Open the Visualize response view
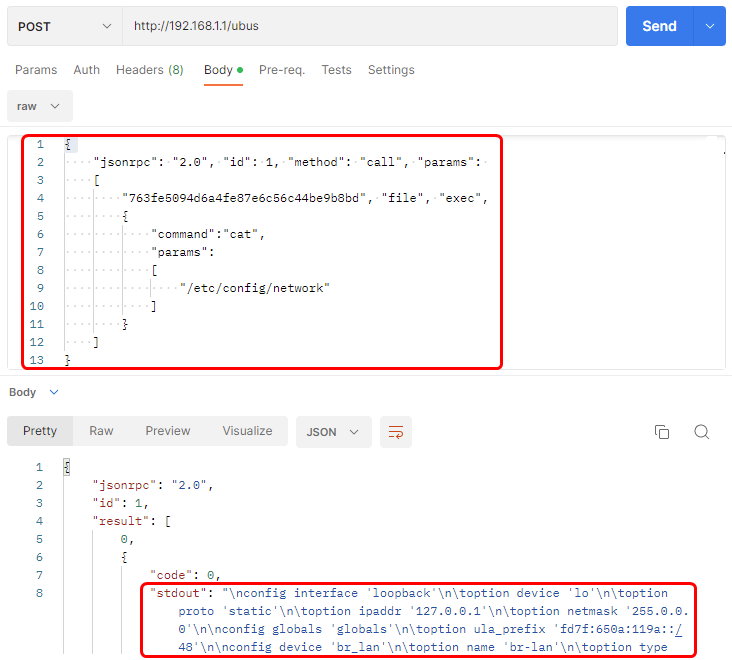Viewport: 732px width, 660px height. pos(247,431)
